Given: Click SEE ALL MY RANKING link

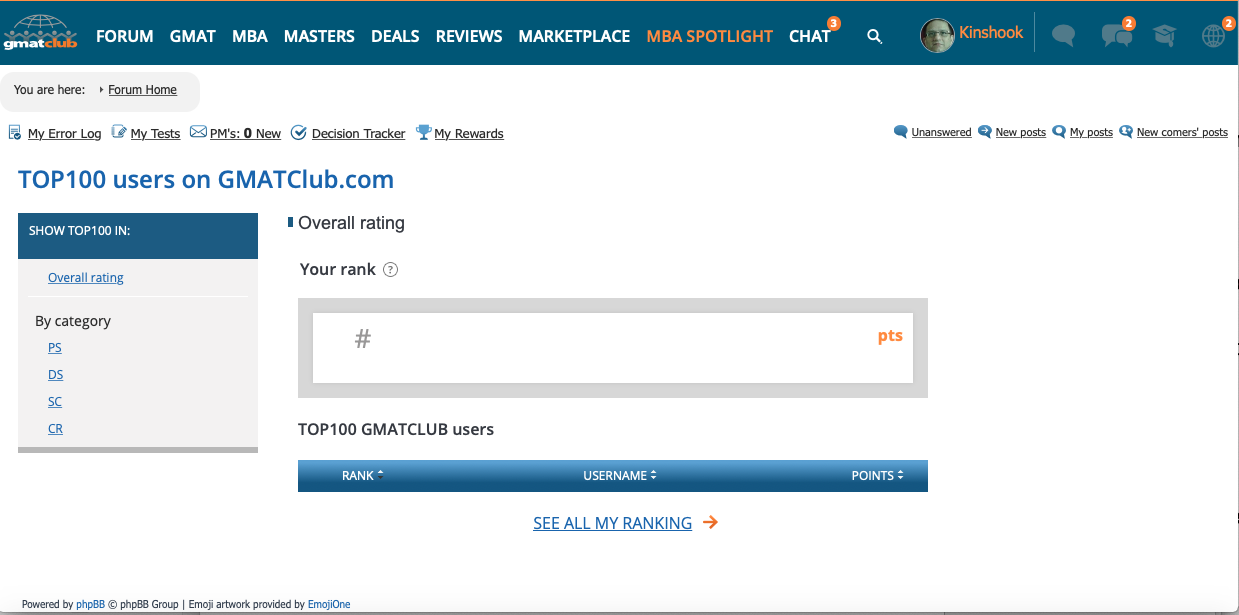Looking at the screenshot, I should click(613, 523).
